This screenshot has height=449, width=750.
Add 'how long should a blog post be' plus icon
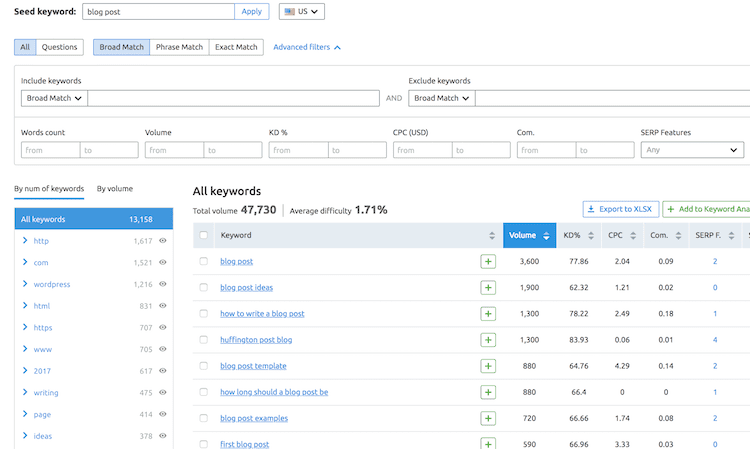tap(488, 392)
